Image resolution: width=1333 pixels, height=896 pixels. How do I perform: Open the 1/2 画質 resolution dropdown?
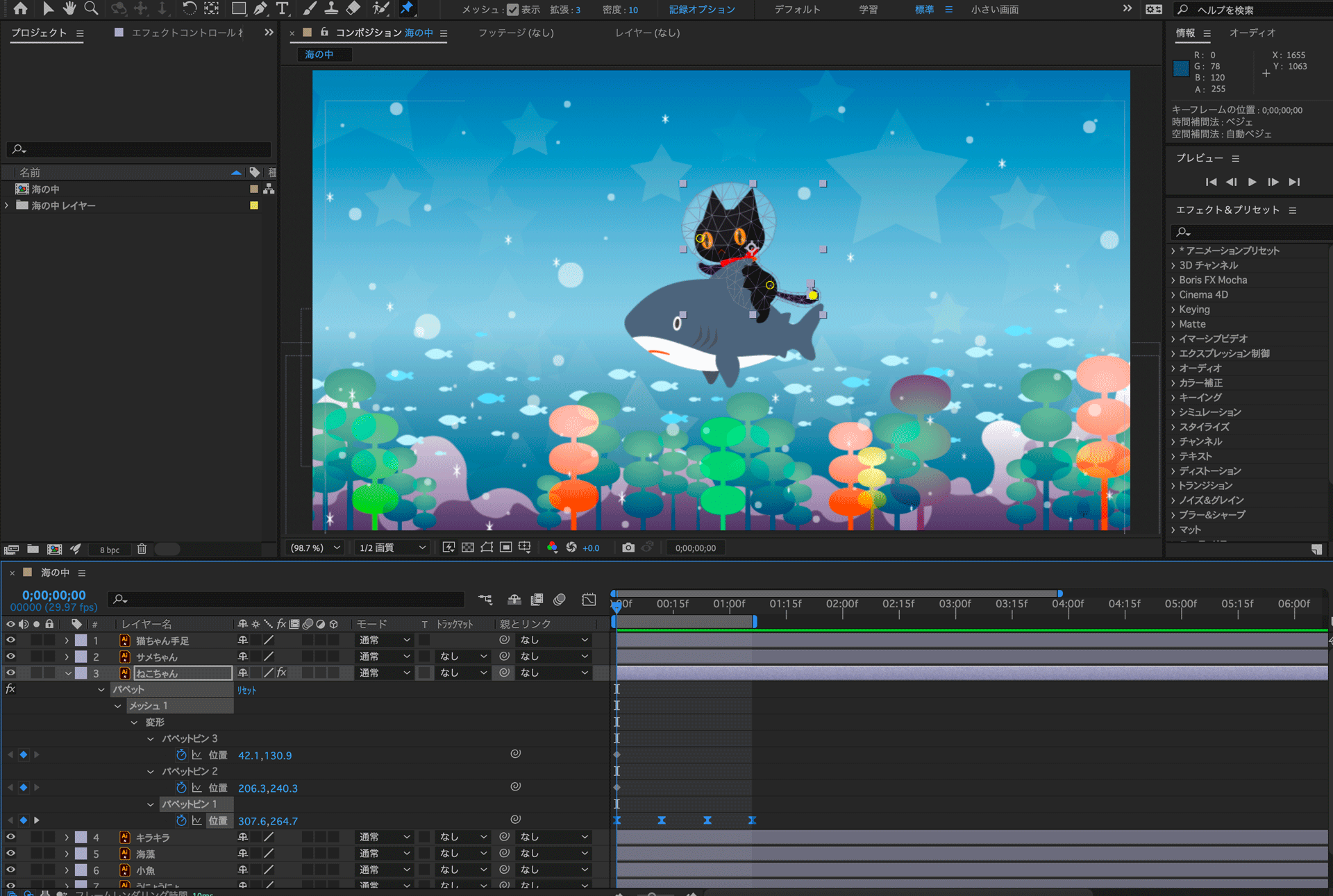[x=392, y=548]
